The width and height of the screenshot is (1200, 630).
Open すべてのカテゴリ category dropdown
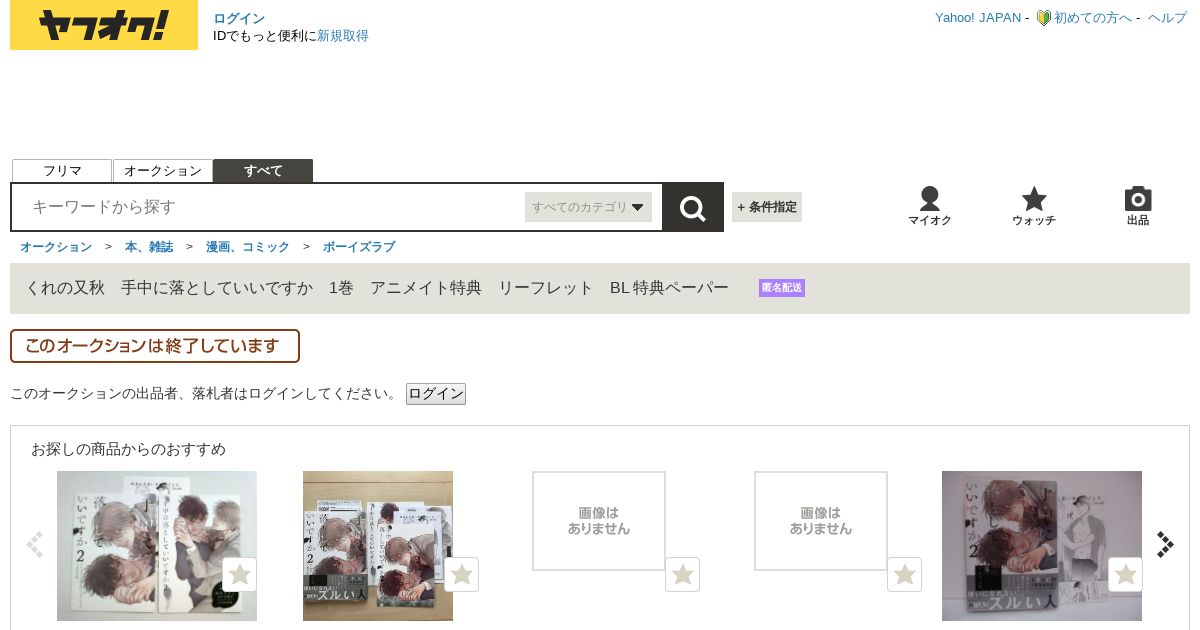pyautogui.click(x=588, y=207)
